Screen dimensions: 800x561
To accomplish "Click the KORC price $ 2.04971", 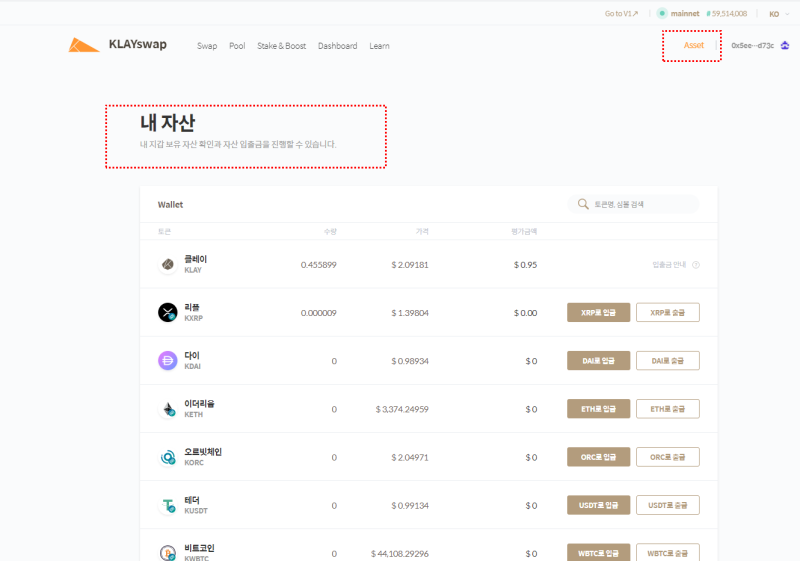I will pos(410,457).
